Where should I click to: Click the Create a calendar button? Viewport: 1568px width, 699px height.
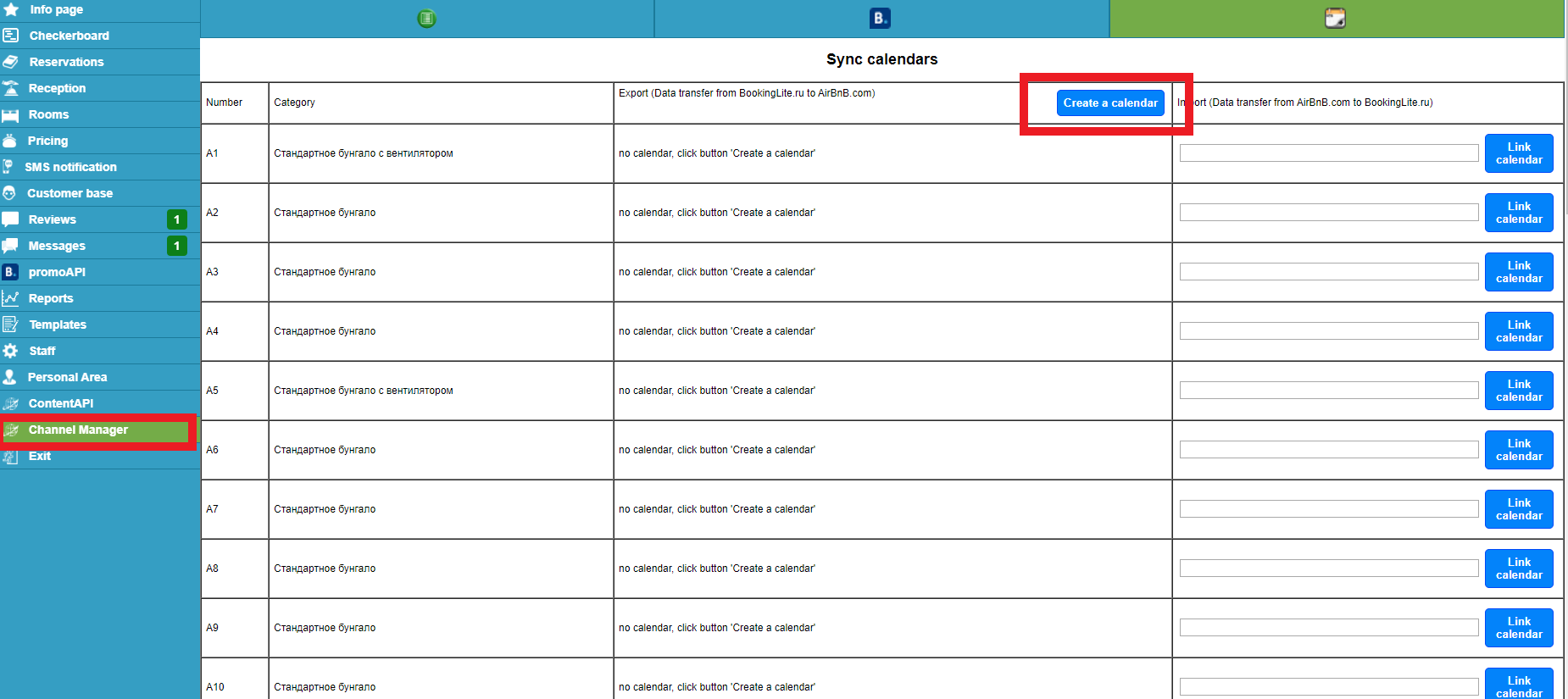point(1110,103)
